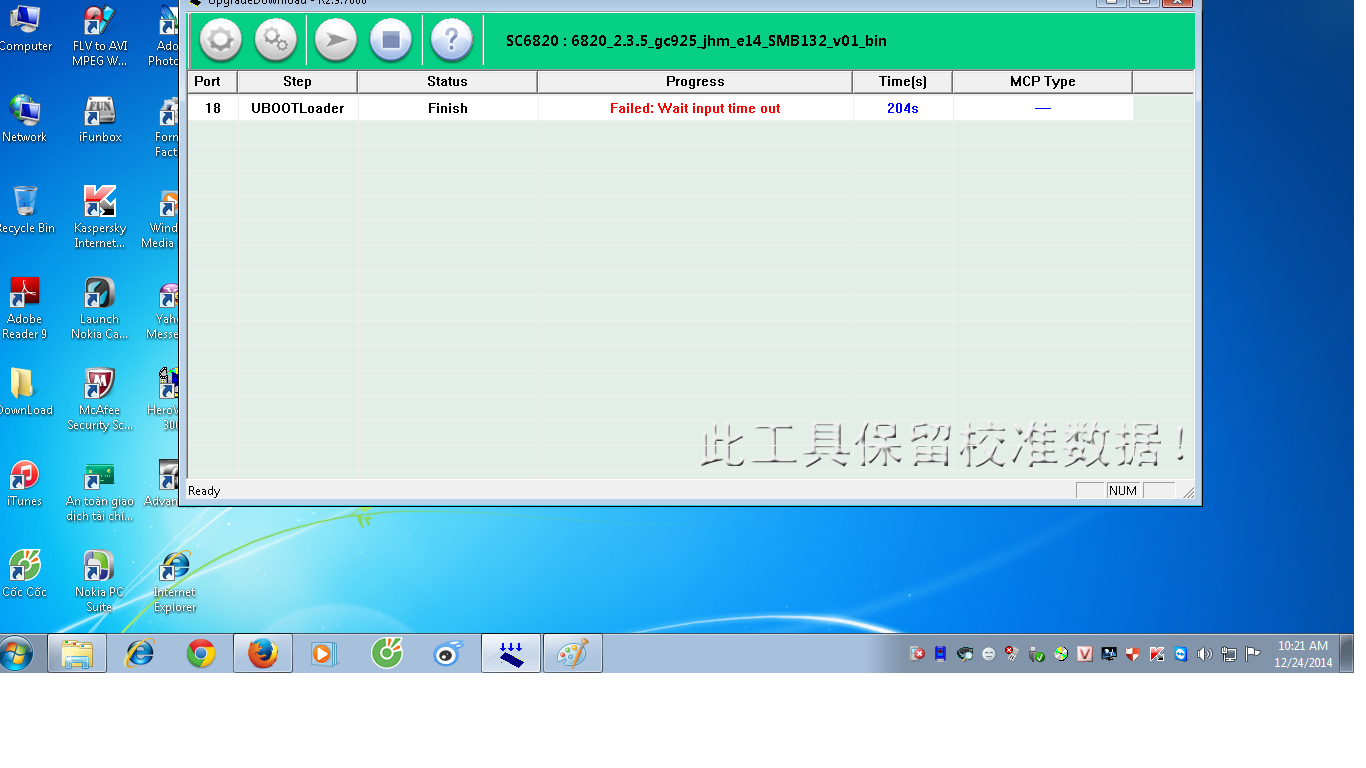This screenshot has width=1366, height=768.
Task: Select FLV to AVI MPEG desktop shortcut
Action: coord(100,36)
